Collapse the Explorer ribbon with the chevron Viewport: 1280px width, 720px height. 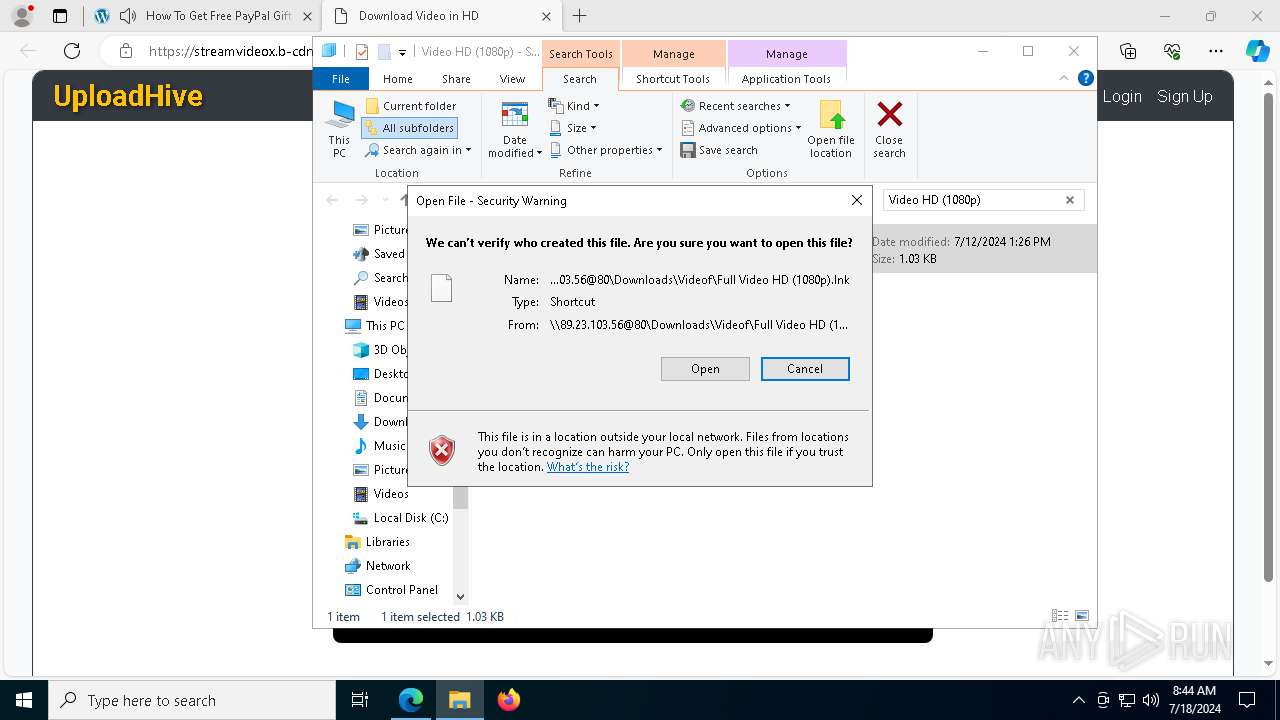pyautogui.click(x=1064, y=78)
